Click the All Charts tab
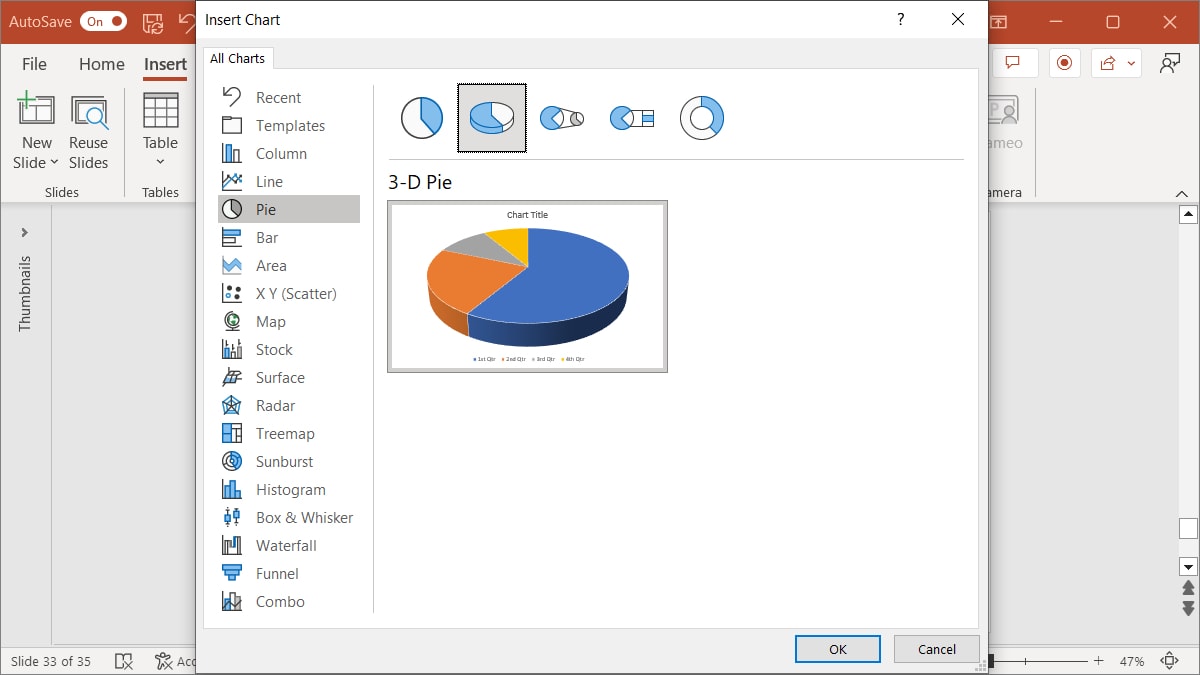This screenshot has width=1200, height=675. tap(238, 57)
